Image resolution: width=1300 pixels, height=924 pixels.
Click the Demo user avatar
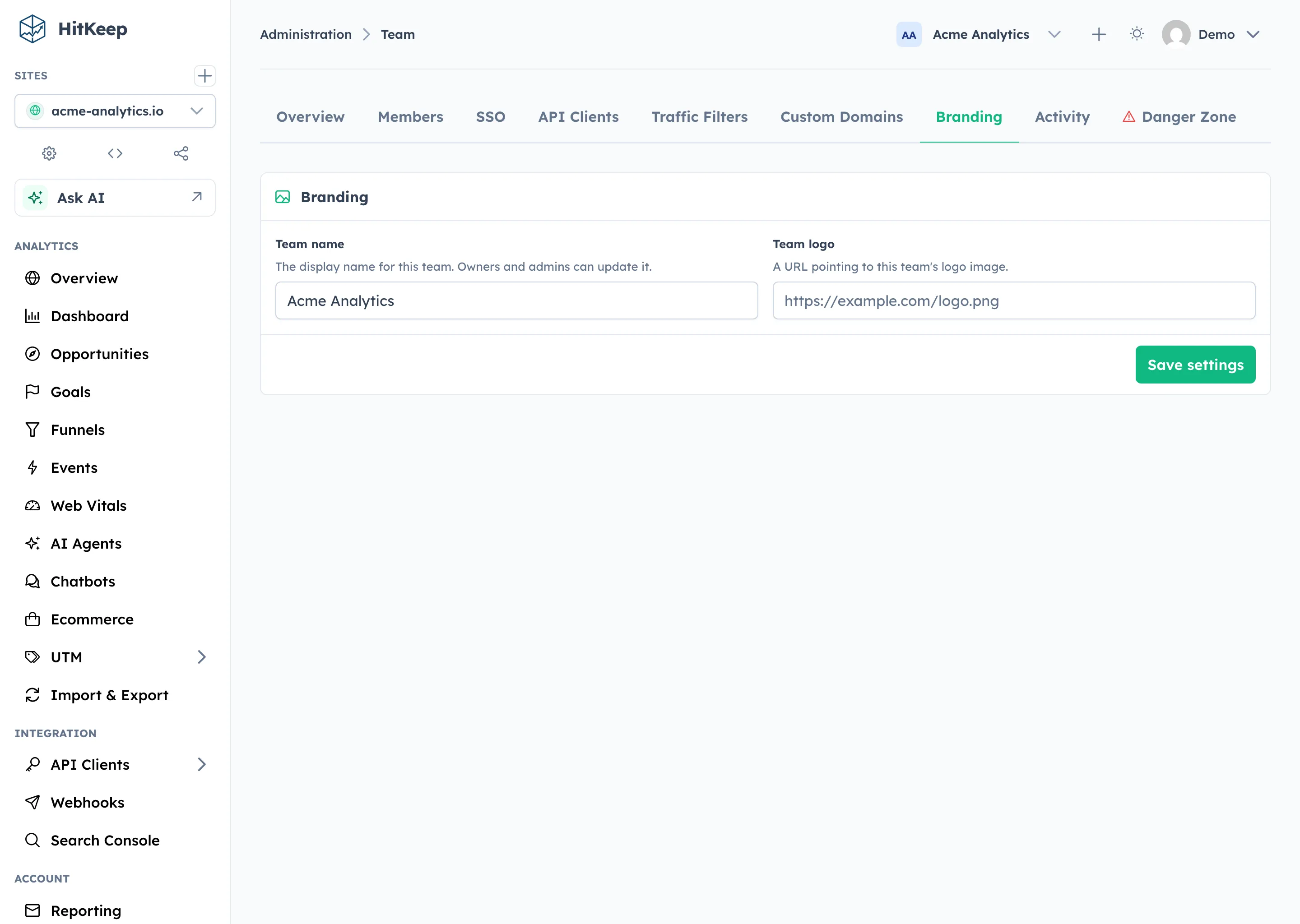click(1176, 34)
